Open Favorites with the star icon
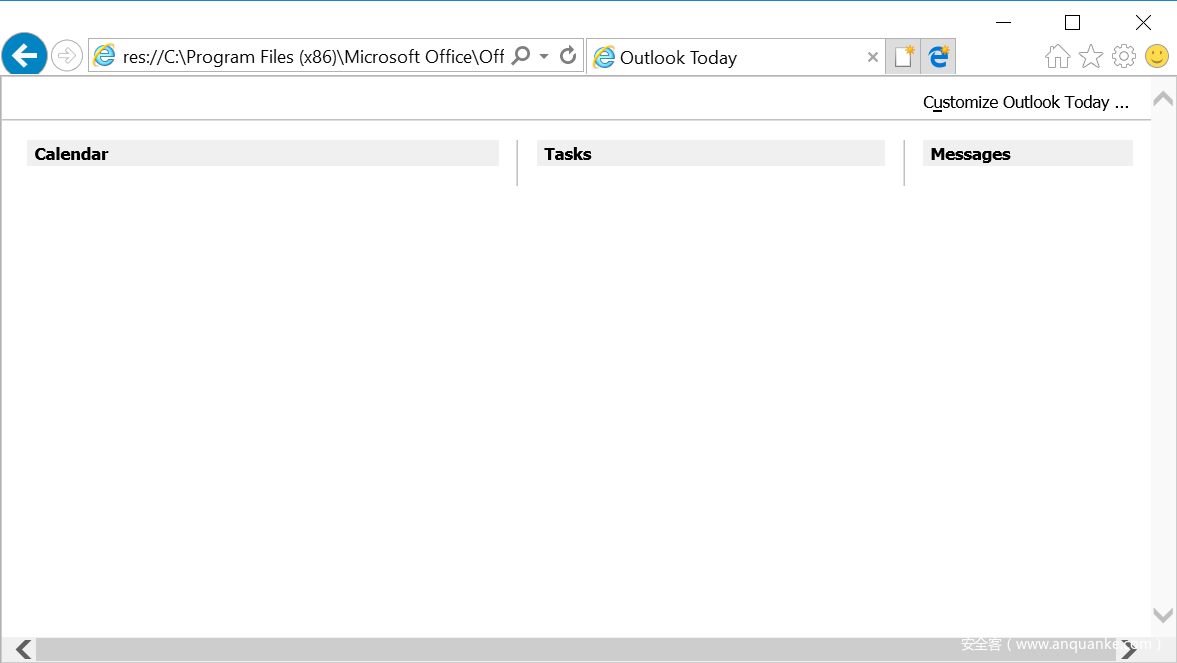This screenshot has width=1177, height=663. click(1091, 56)
